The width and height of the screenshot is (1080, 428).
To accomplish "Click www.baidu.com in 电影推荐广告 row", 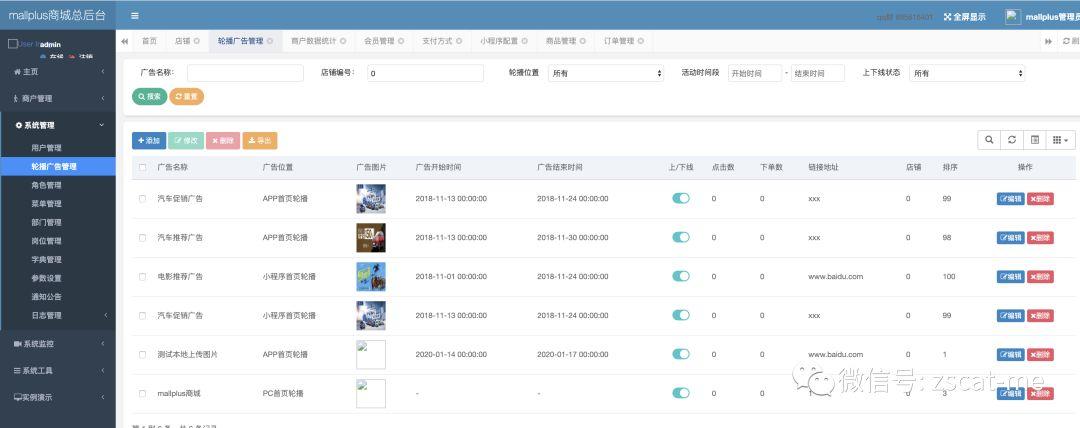I will click(835, 276).
